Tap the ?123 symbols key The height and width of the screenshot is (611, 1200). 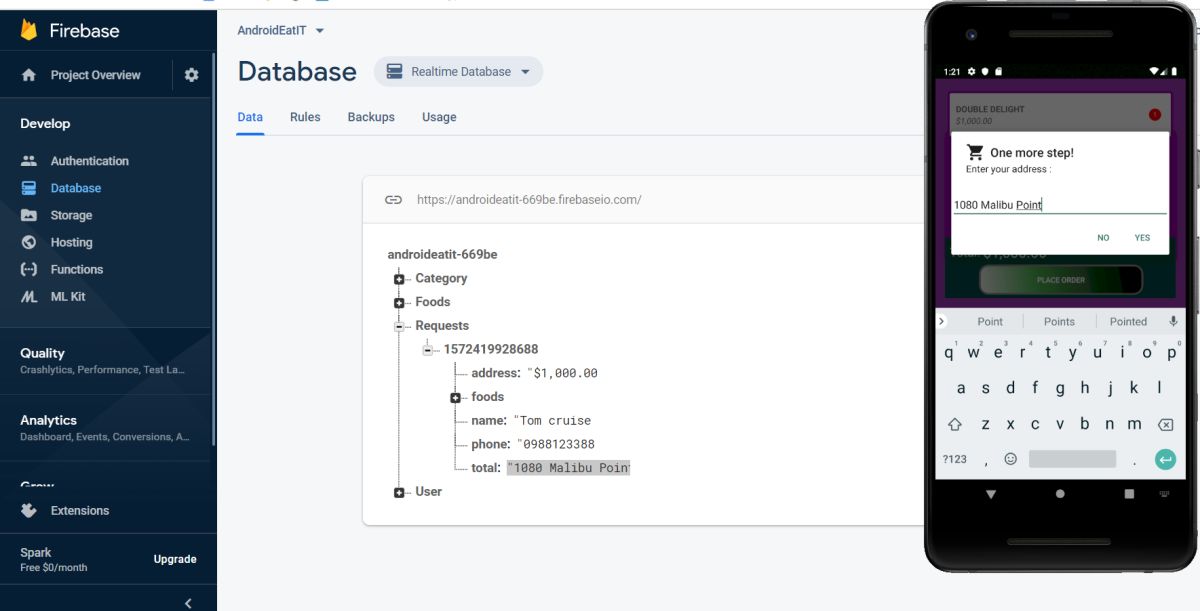(x=955, y=459)
